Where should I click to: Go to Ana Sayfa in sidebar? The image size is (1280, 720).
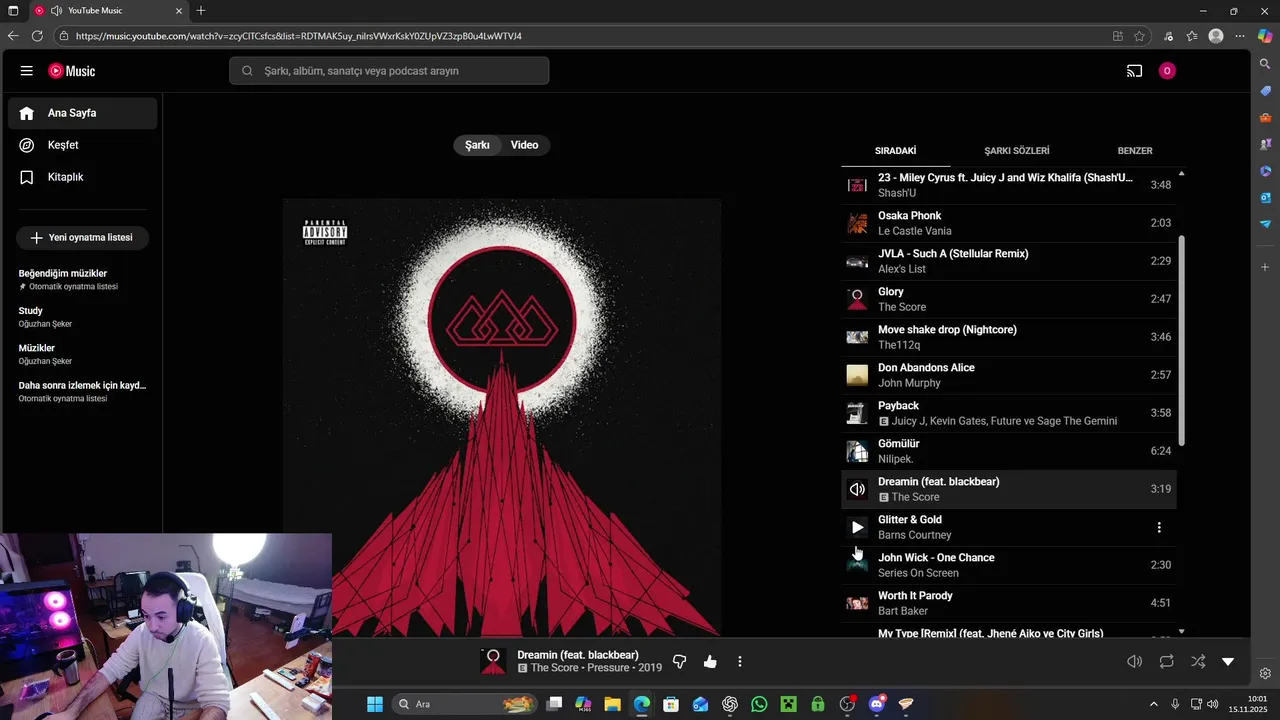point(82,113)
